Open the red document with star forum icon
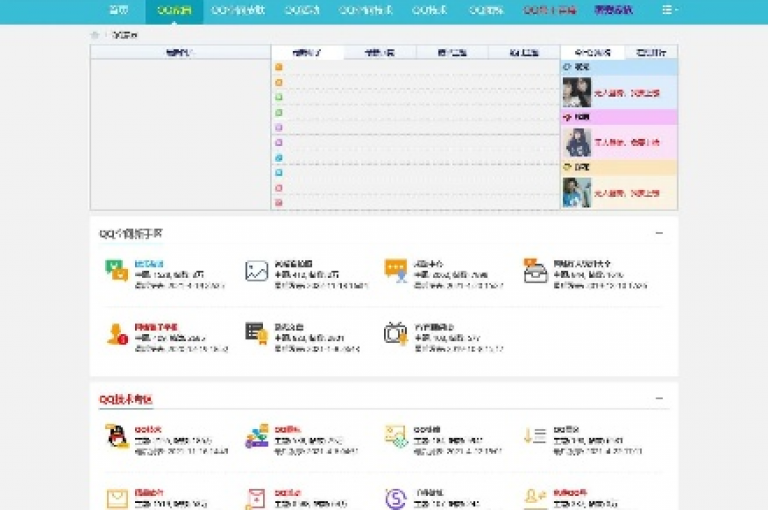 (257, 499)
